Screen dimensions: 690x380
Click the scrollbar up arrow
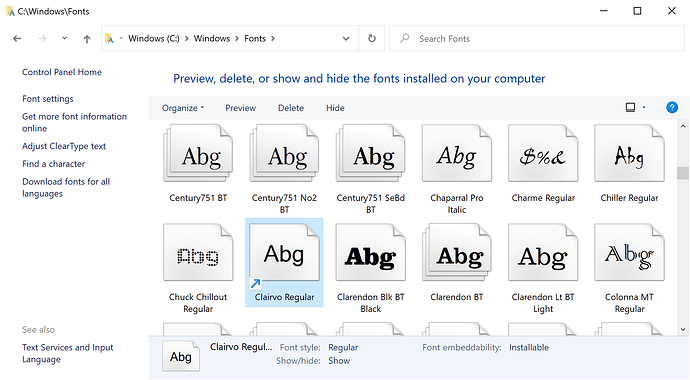pos(683,125)
